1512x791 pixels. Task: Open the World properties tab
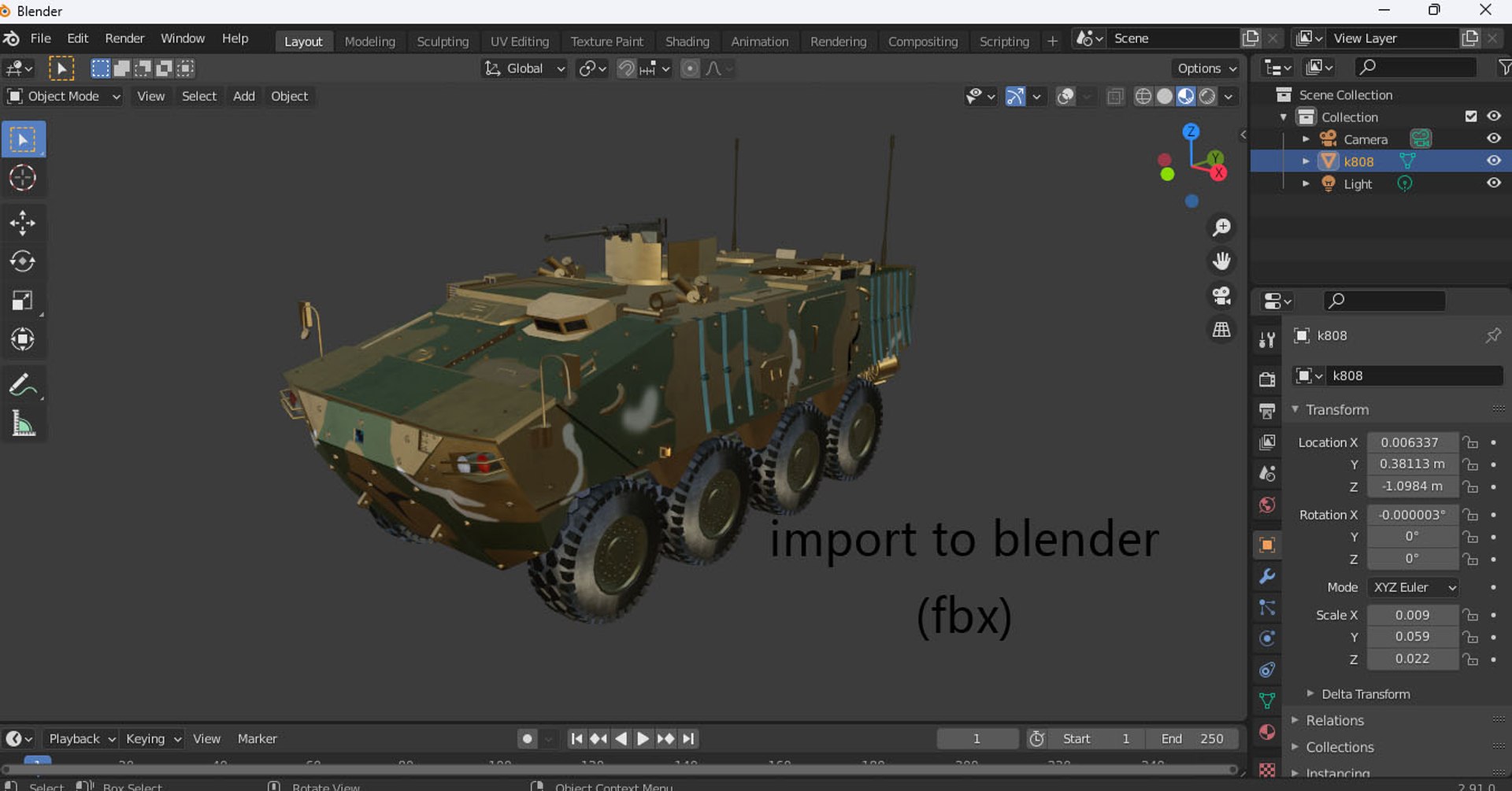[1267, 505]
